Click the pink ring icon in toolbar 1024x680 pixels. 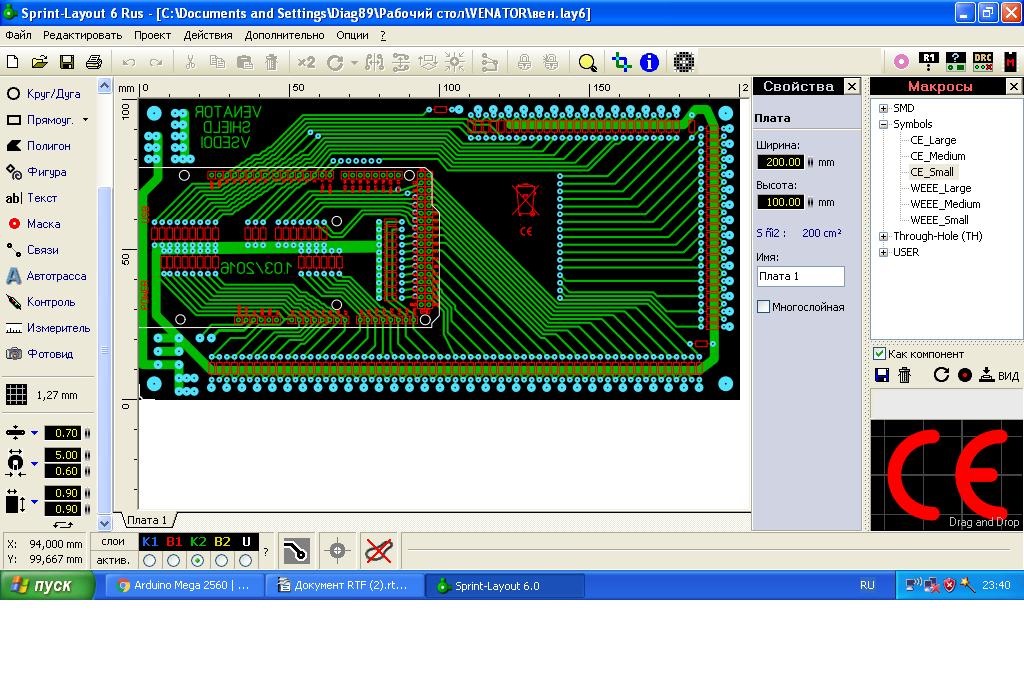tap(901, 62)
